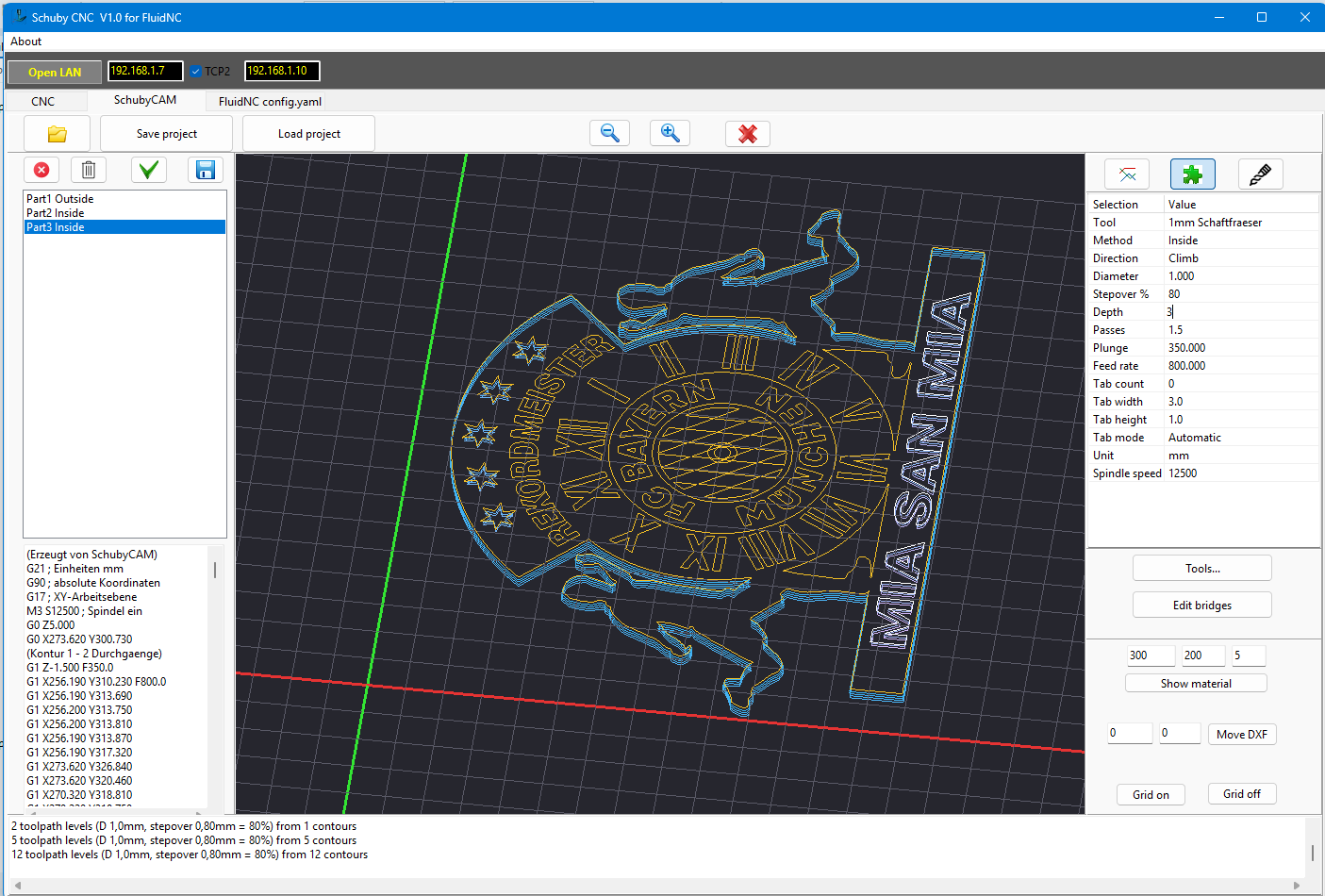Select Part2 Inside in the parts list

[x=124, y=213]
